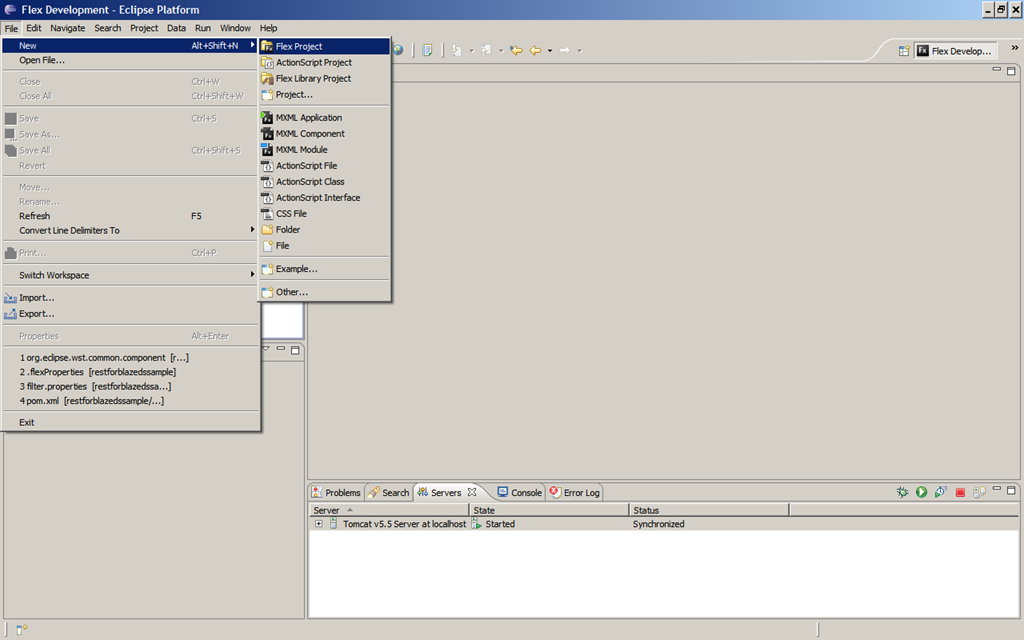This screenshot has width=1024, height=640.
Task: Sort by the Server column header
Action: (389, 510)
